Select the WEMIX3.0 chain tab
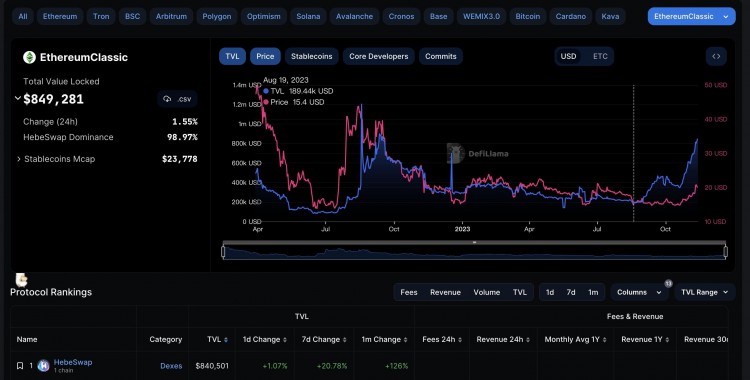750x380 pixels. (481, 16)
